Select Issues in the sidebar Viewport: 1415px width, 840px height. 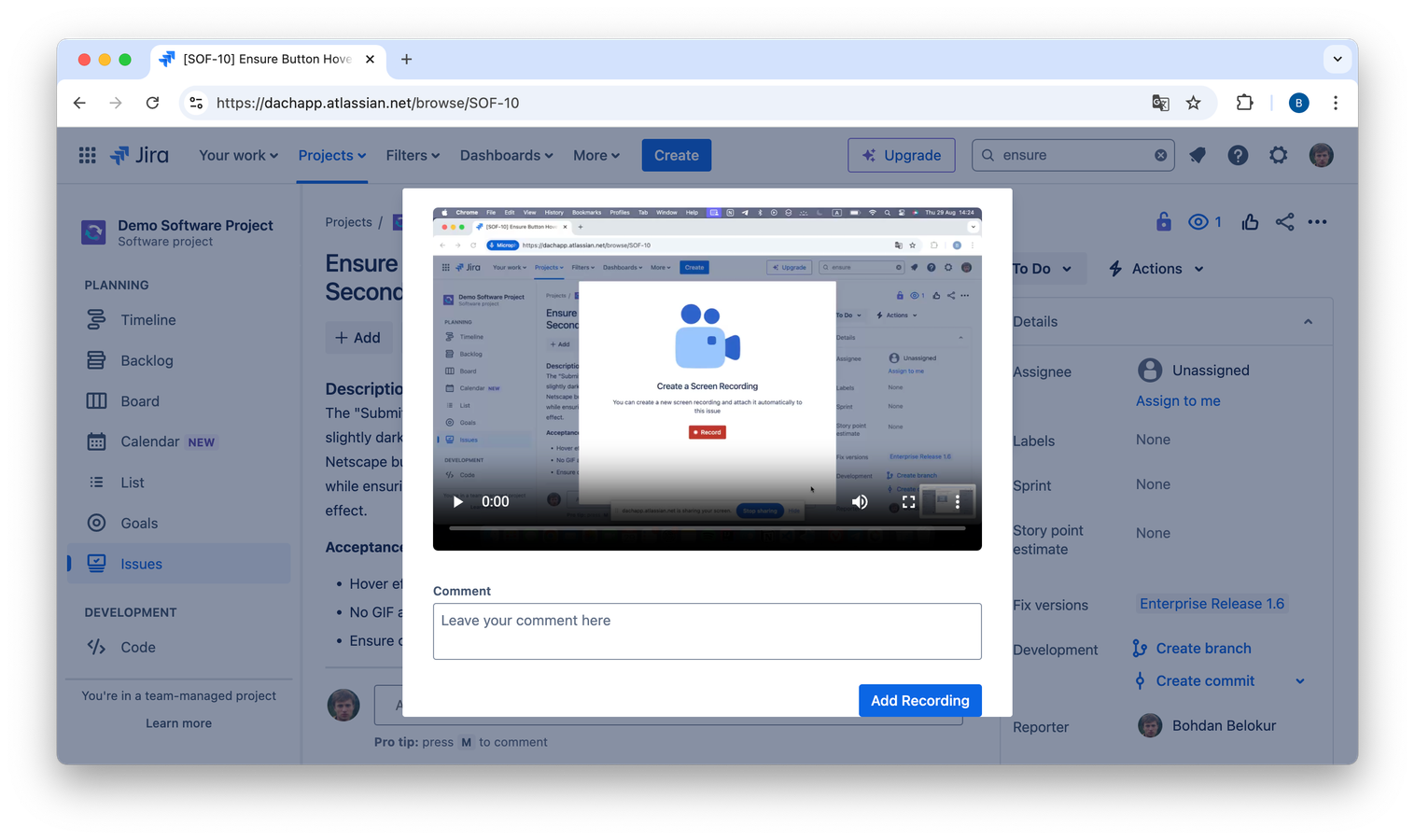[x=178, y=564]
